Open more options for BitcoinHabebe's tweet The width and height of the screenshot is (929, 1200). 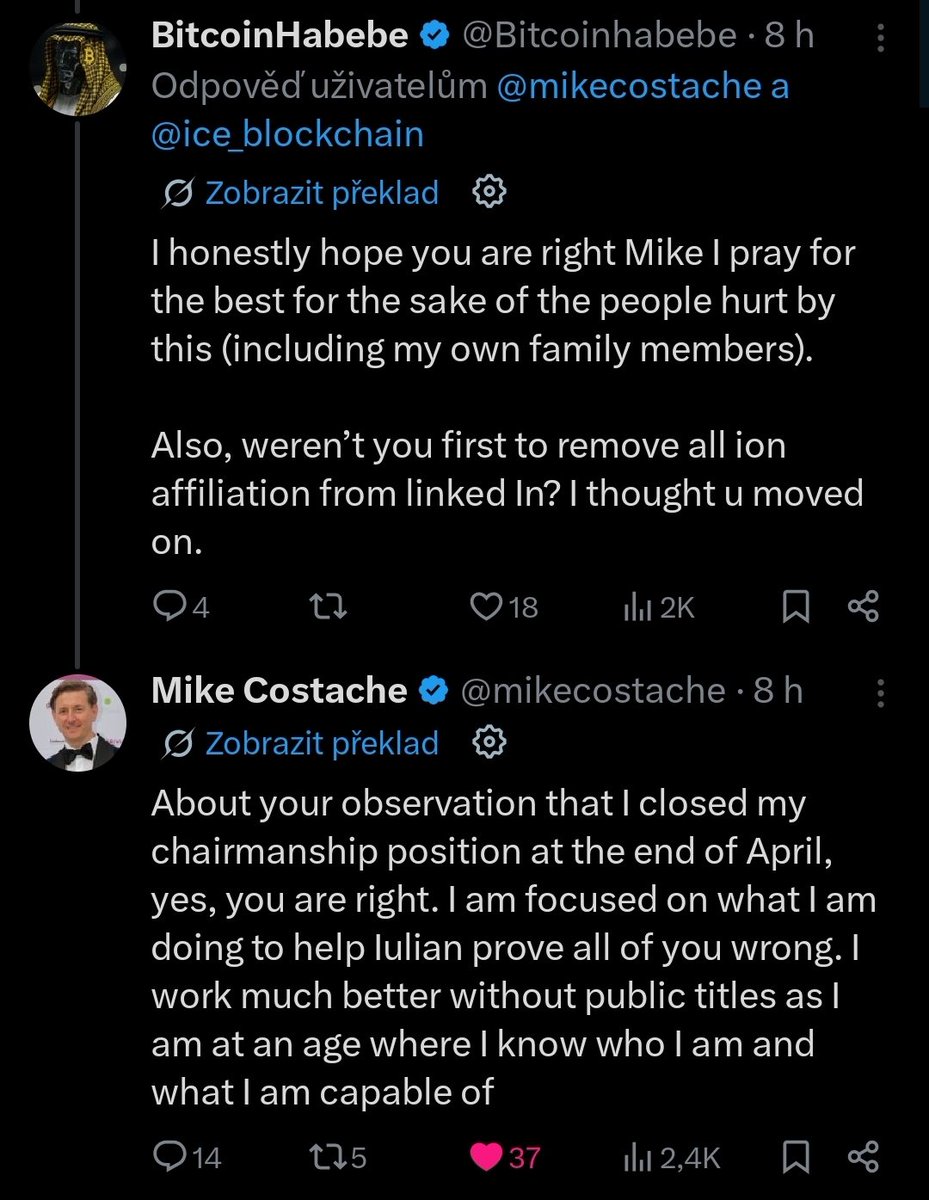point(880,39)
